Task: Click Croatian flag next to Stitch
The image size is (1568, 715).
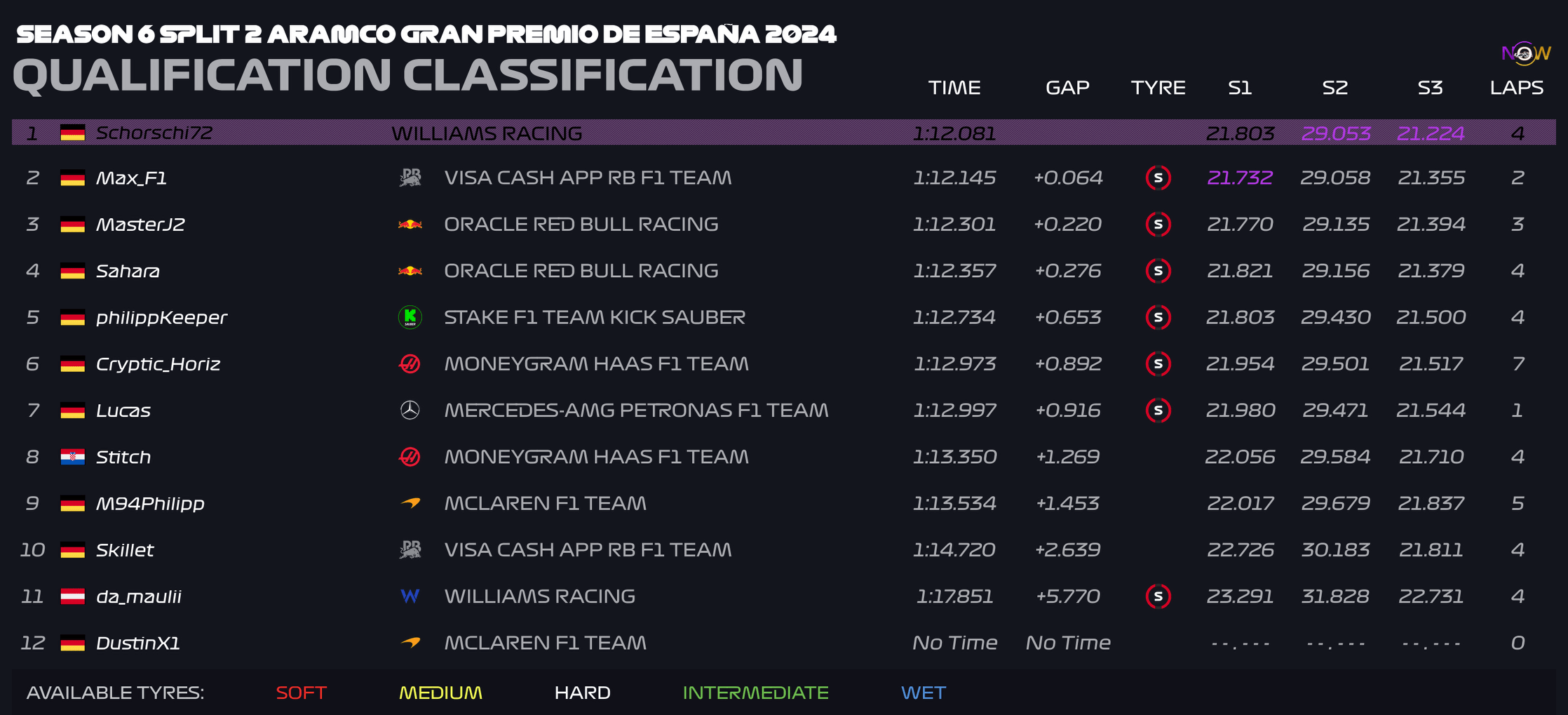Action: [x=72, y=457]
